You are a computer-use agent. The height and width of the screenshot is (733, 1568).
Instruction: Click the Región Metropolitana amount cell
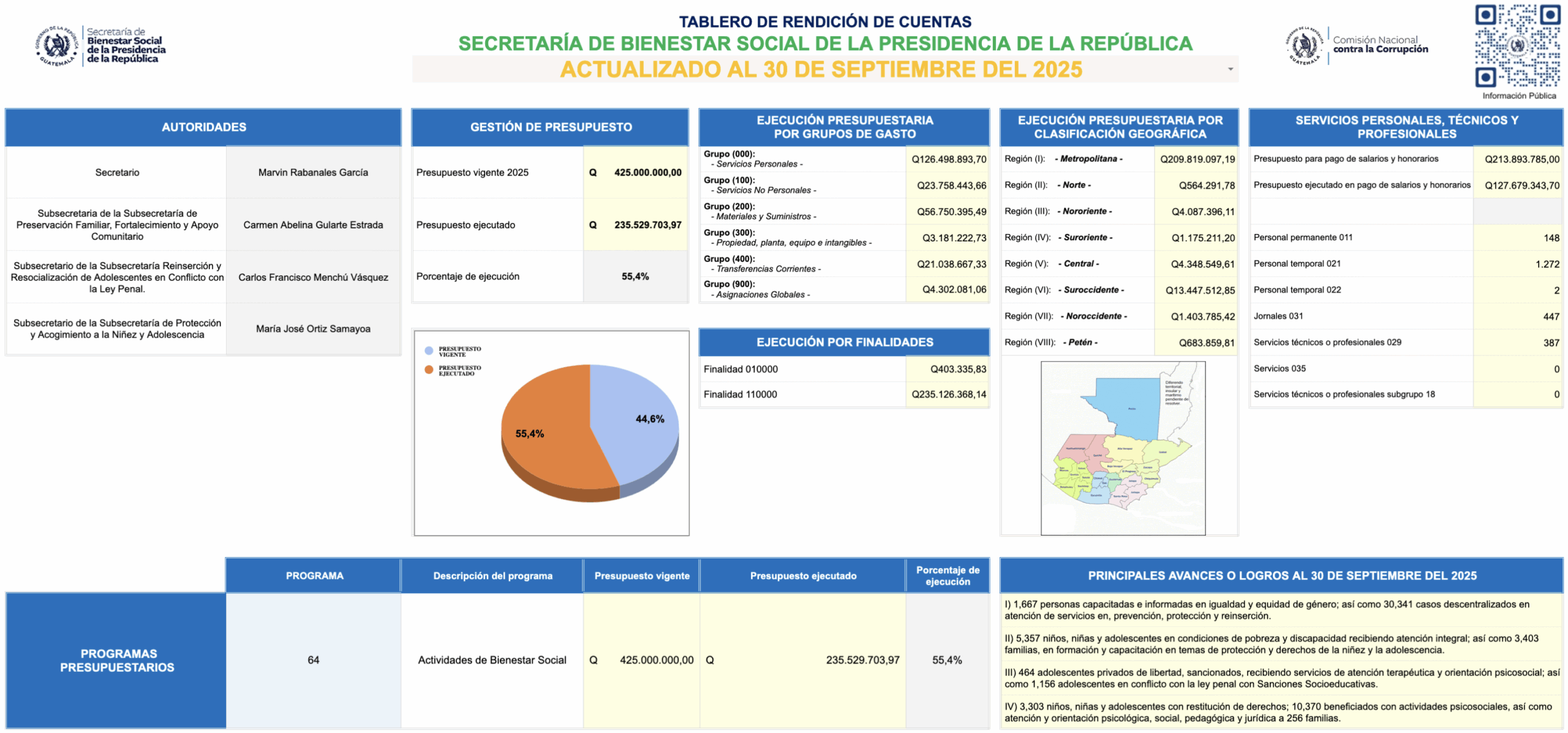pos(1196,159)
